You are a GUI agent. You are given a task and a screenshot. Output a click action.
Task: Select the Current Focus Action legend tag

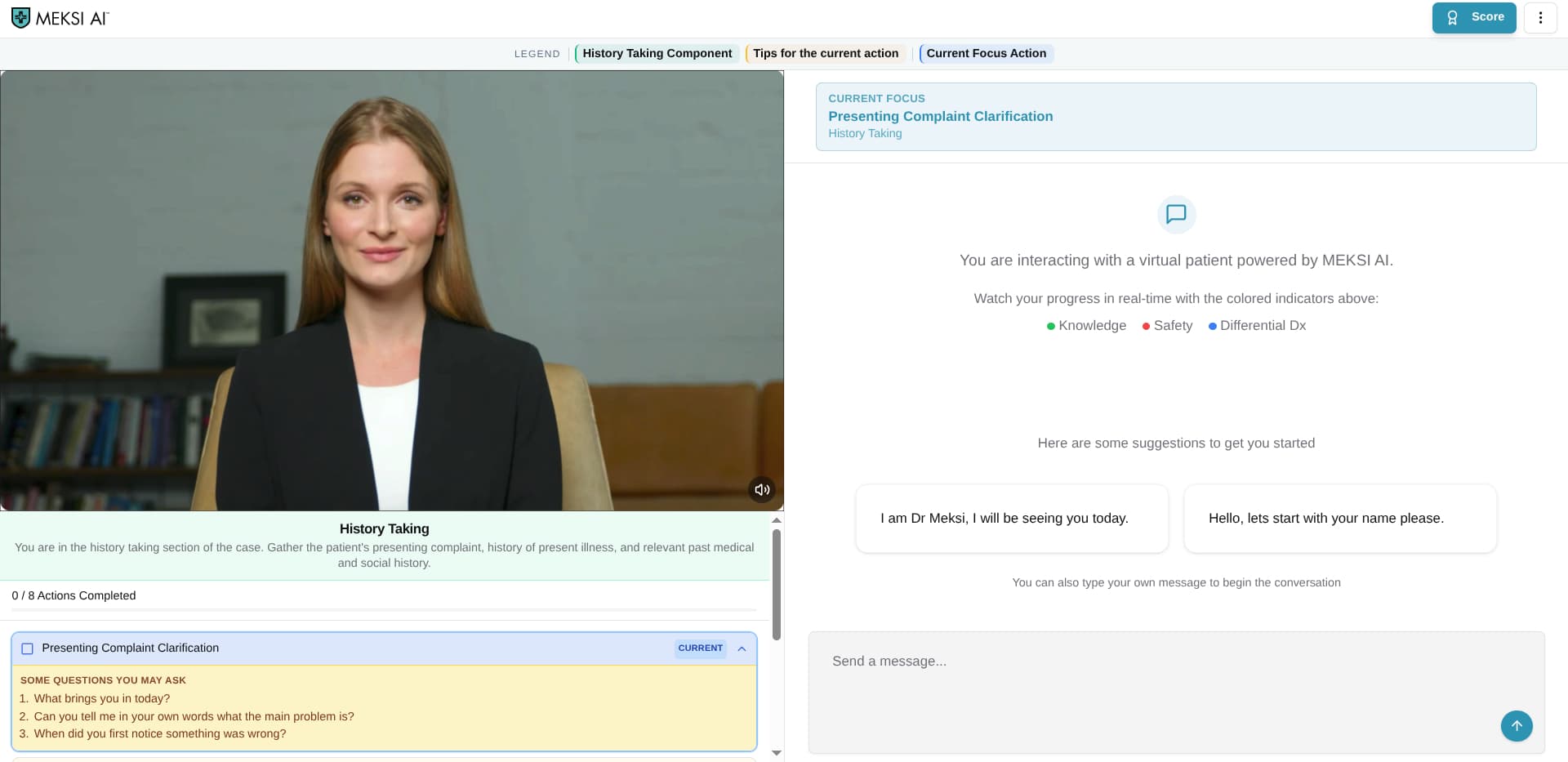click(986, 54)
